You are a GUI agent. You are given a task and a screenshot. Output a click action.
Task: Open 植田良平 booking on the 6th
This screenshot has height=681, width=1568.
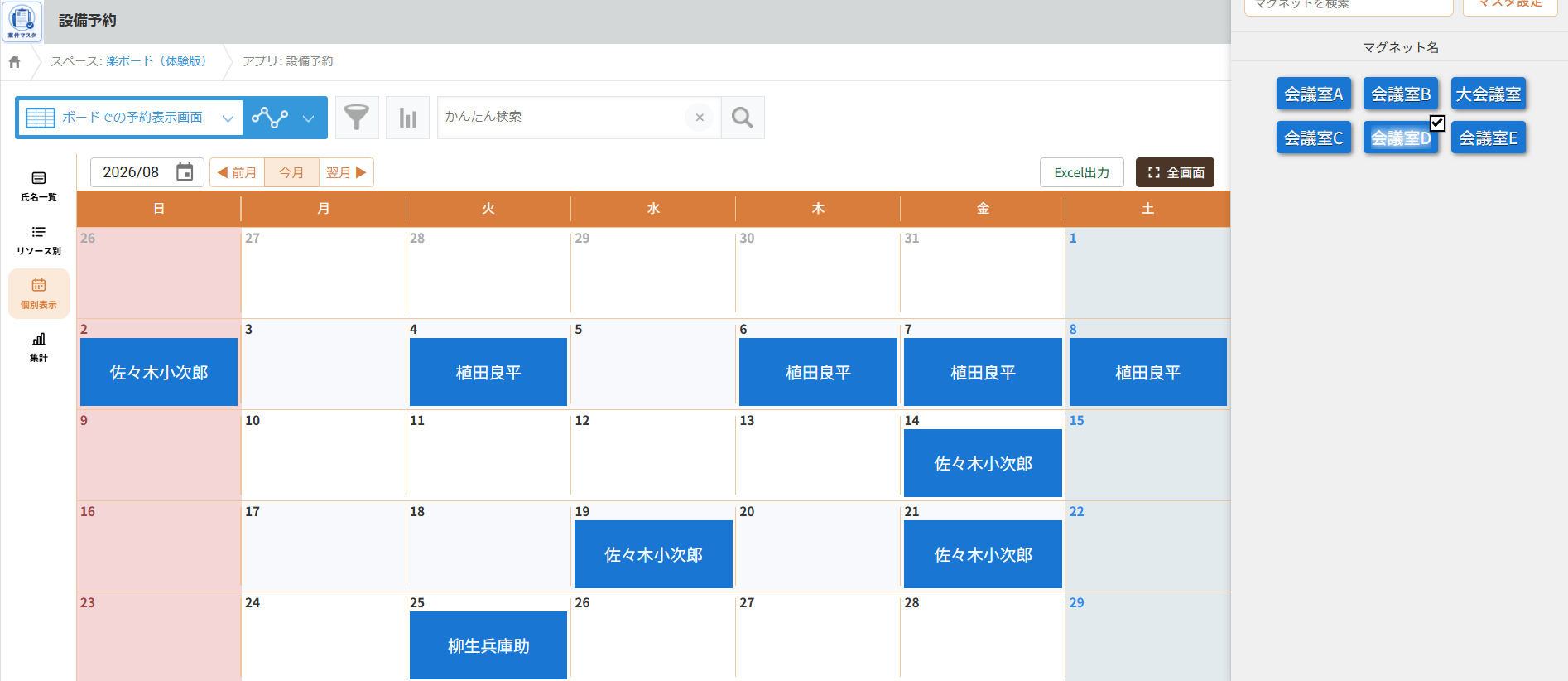coord(818,372)
